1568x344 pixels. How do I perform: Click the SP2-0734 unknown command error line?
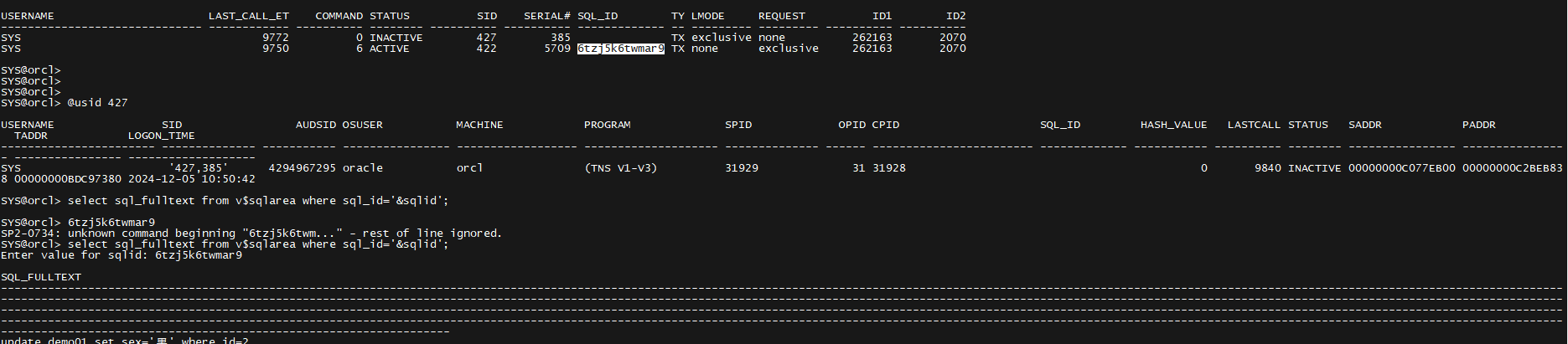pyautogui.click(x=251, y=234)
